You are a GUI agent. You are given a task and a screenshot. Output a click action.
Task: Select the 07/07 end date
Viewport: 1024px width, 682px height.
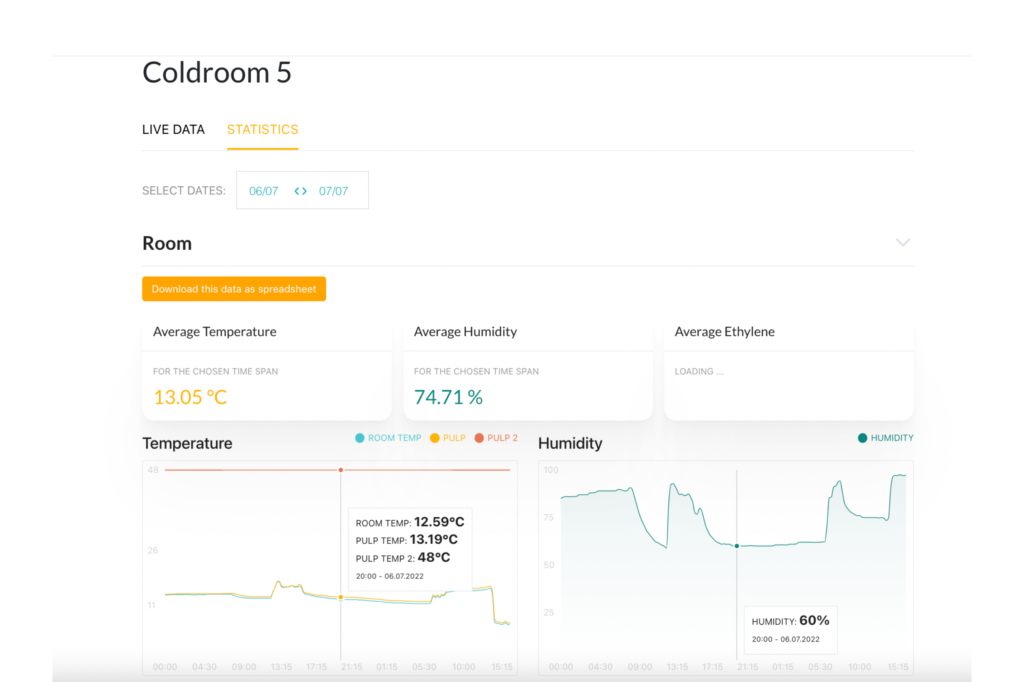333,191
